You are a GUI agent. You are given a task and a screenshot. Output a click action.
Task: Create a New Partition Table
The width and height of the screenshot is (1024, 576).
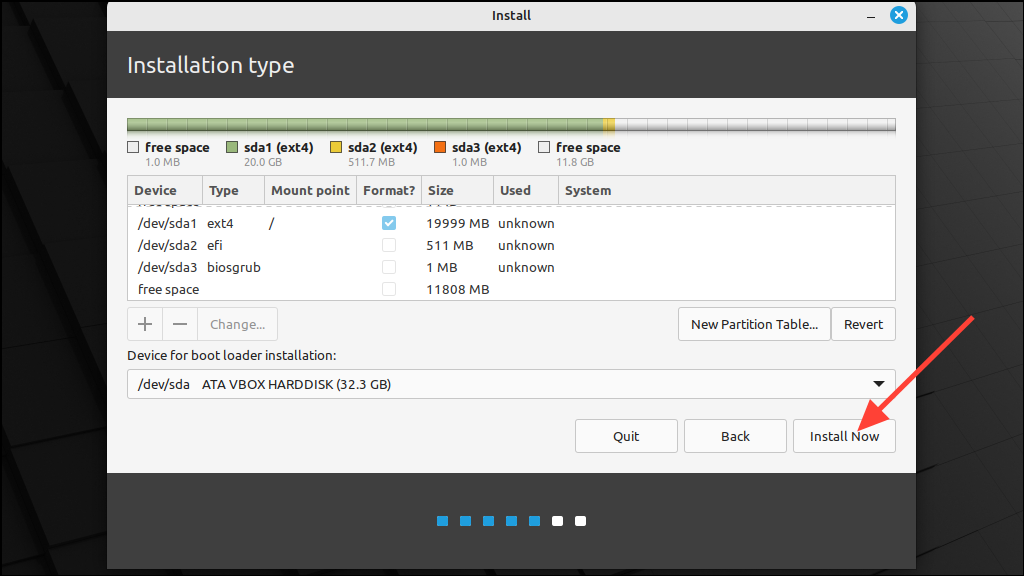click(753, 323)
